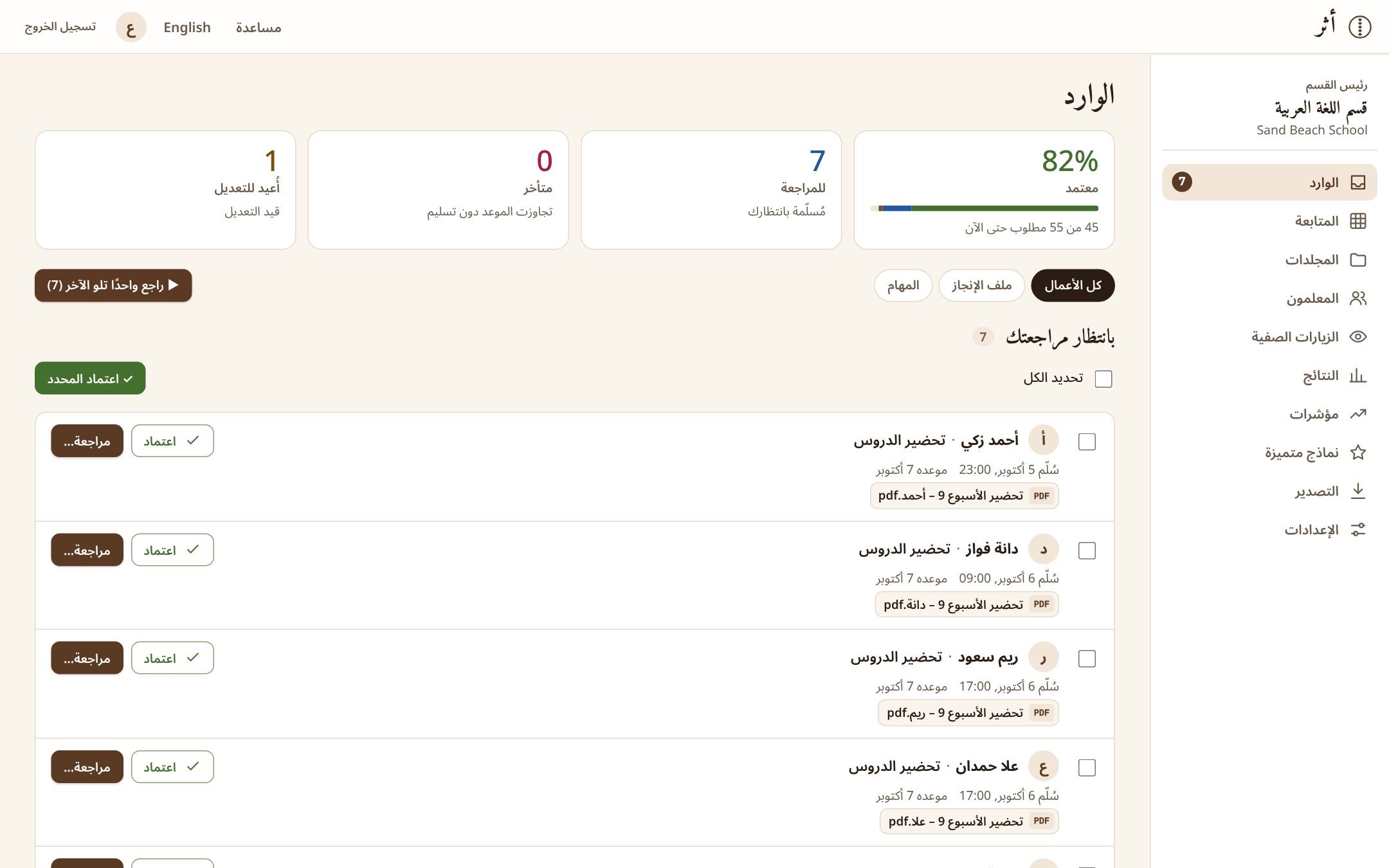Switch language to English

pyautogui.click(x=187, y=28)
